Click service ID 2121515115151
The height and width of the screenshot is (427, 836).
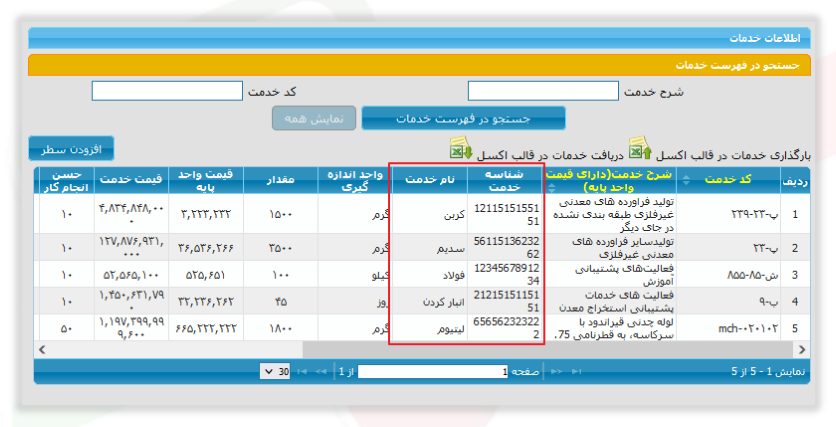coord(507,301)
